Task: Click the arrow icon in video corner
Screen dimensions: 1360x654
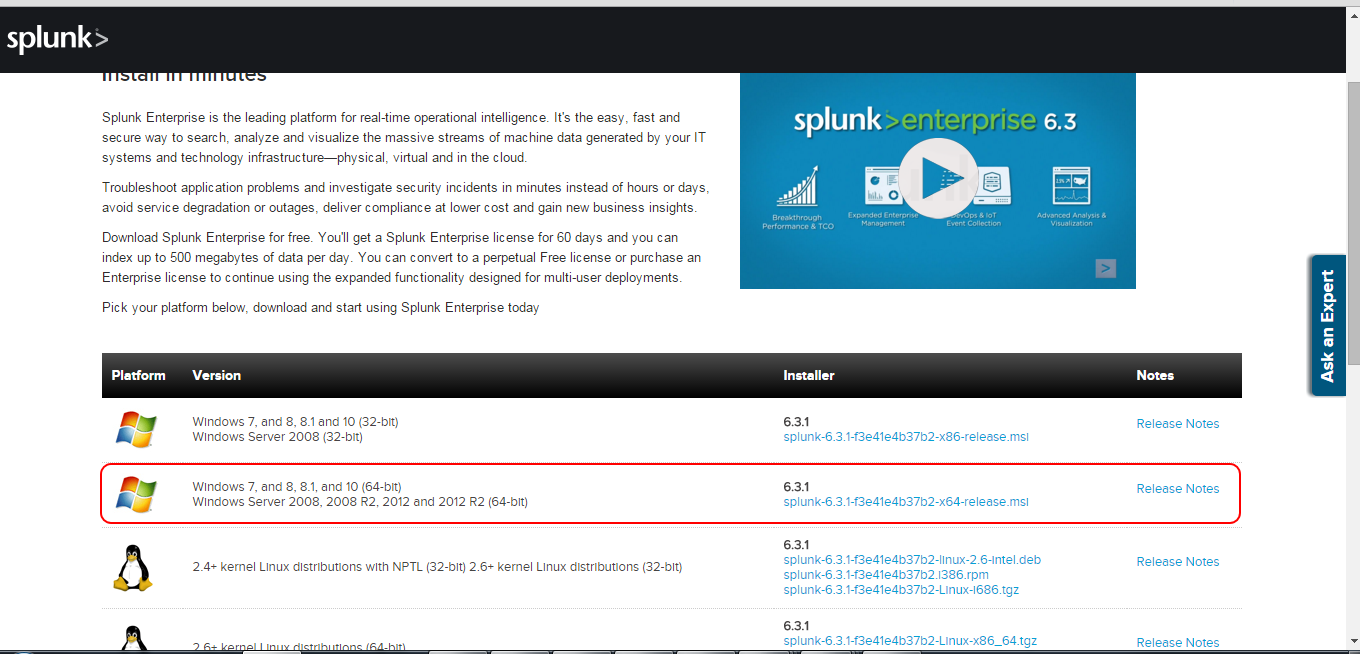Action: pyautogui.click(x=1105, y=268)
